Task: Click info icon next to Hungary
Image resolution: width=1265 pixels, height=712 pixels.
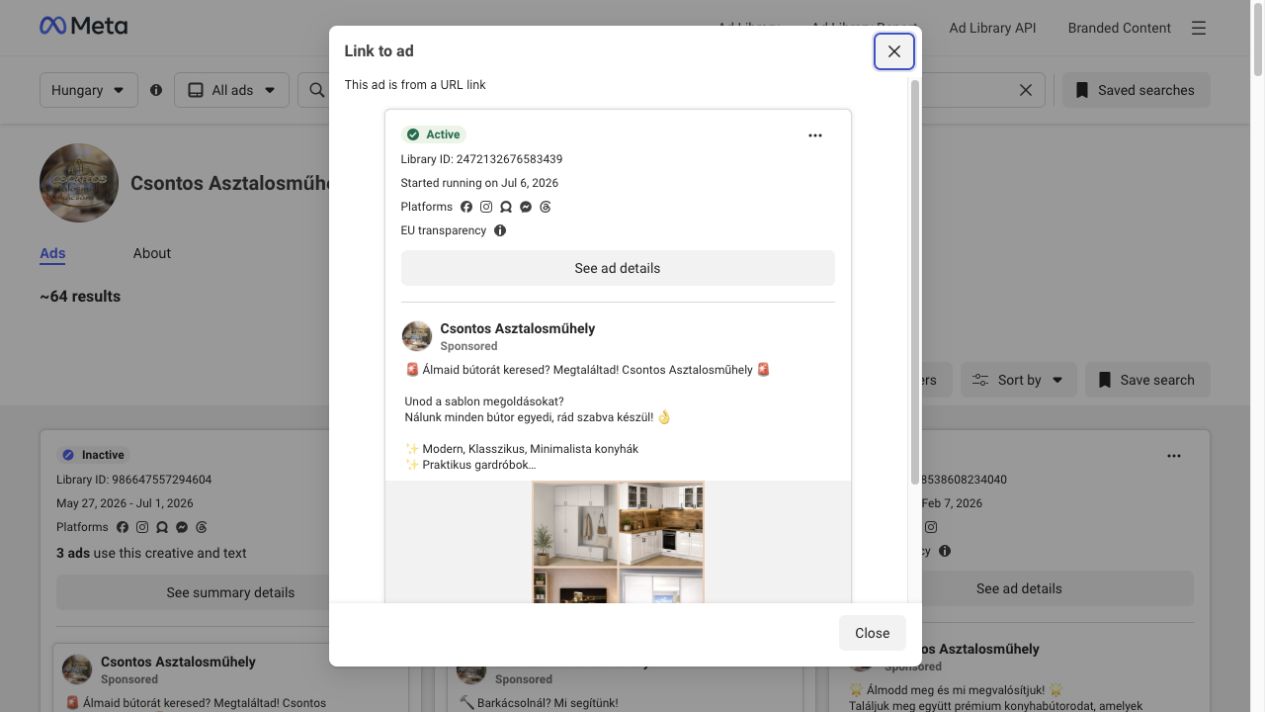Action: coord(156,90)
